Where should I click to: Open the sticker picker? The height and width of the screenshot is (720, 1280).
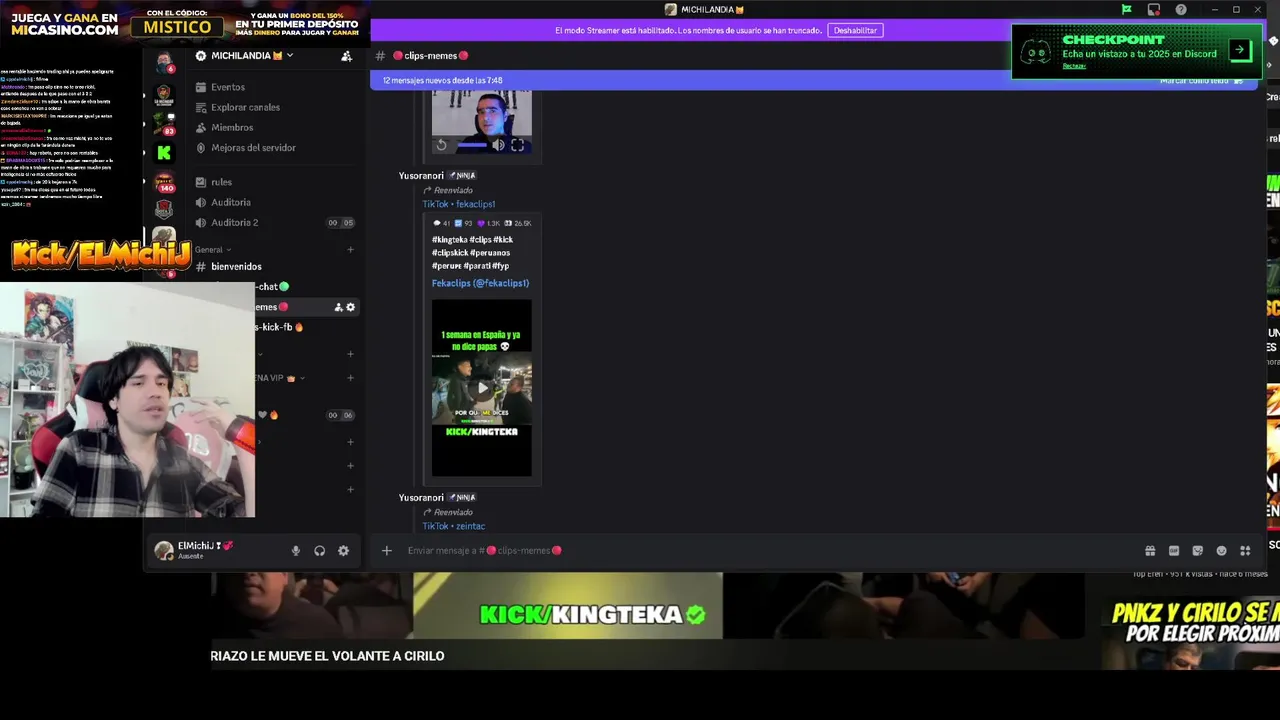1197,551
